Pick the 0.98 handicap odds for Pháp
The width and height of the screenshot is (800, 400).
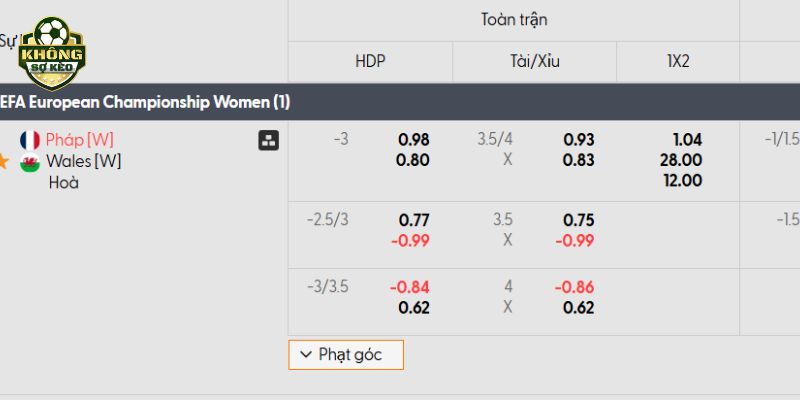(x=414, y=140)
